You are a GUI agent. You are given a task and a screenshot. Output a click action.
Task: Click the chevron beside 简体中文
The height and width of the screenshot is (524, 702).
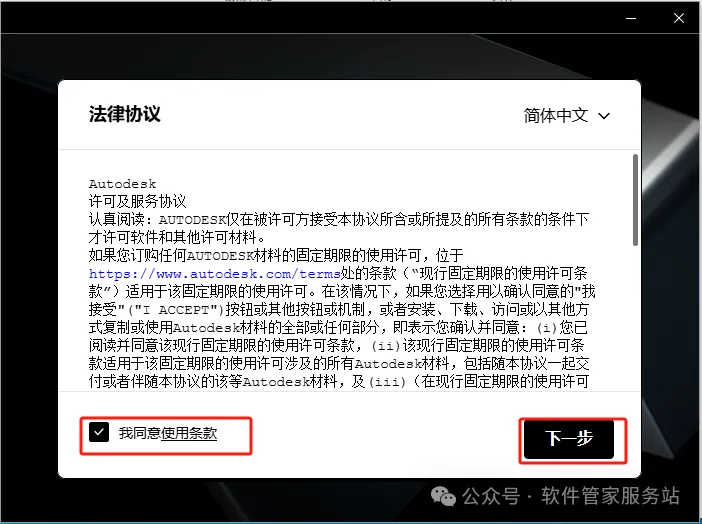pos(604,116)
